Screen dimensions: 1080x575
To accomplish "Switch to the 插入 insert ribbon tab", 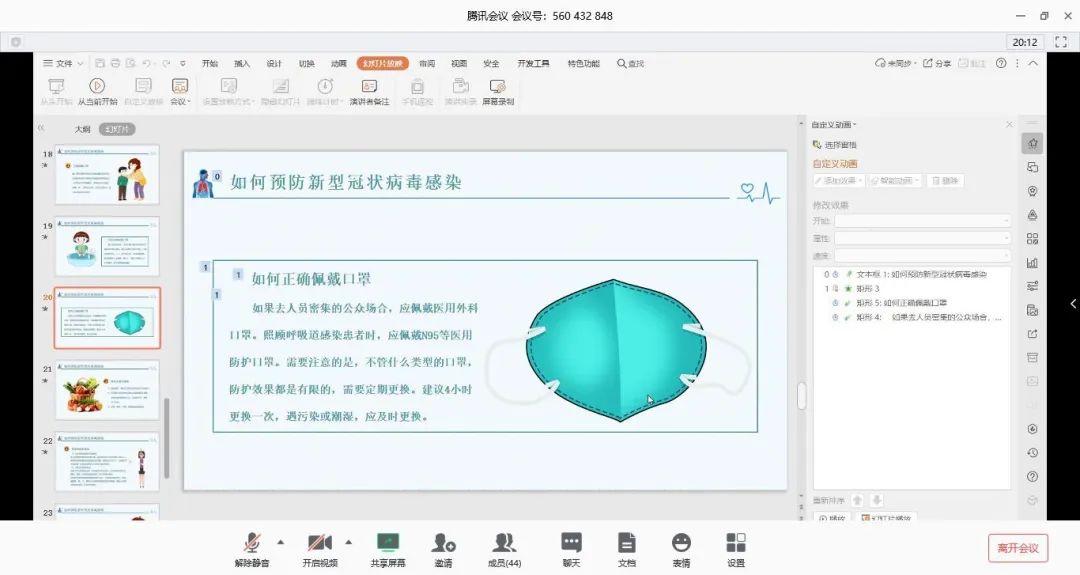I will [x=242, y=63].
